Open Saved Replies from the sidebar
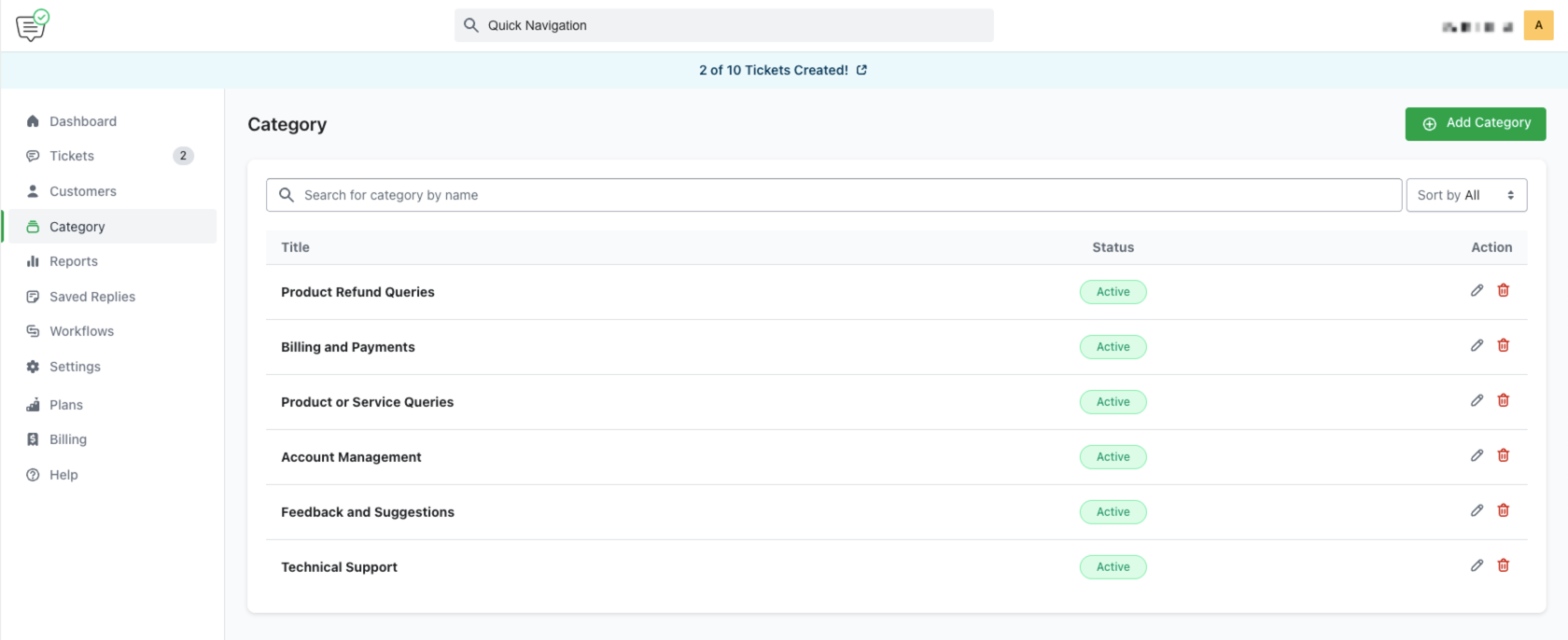 (x=92, y=297)
